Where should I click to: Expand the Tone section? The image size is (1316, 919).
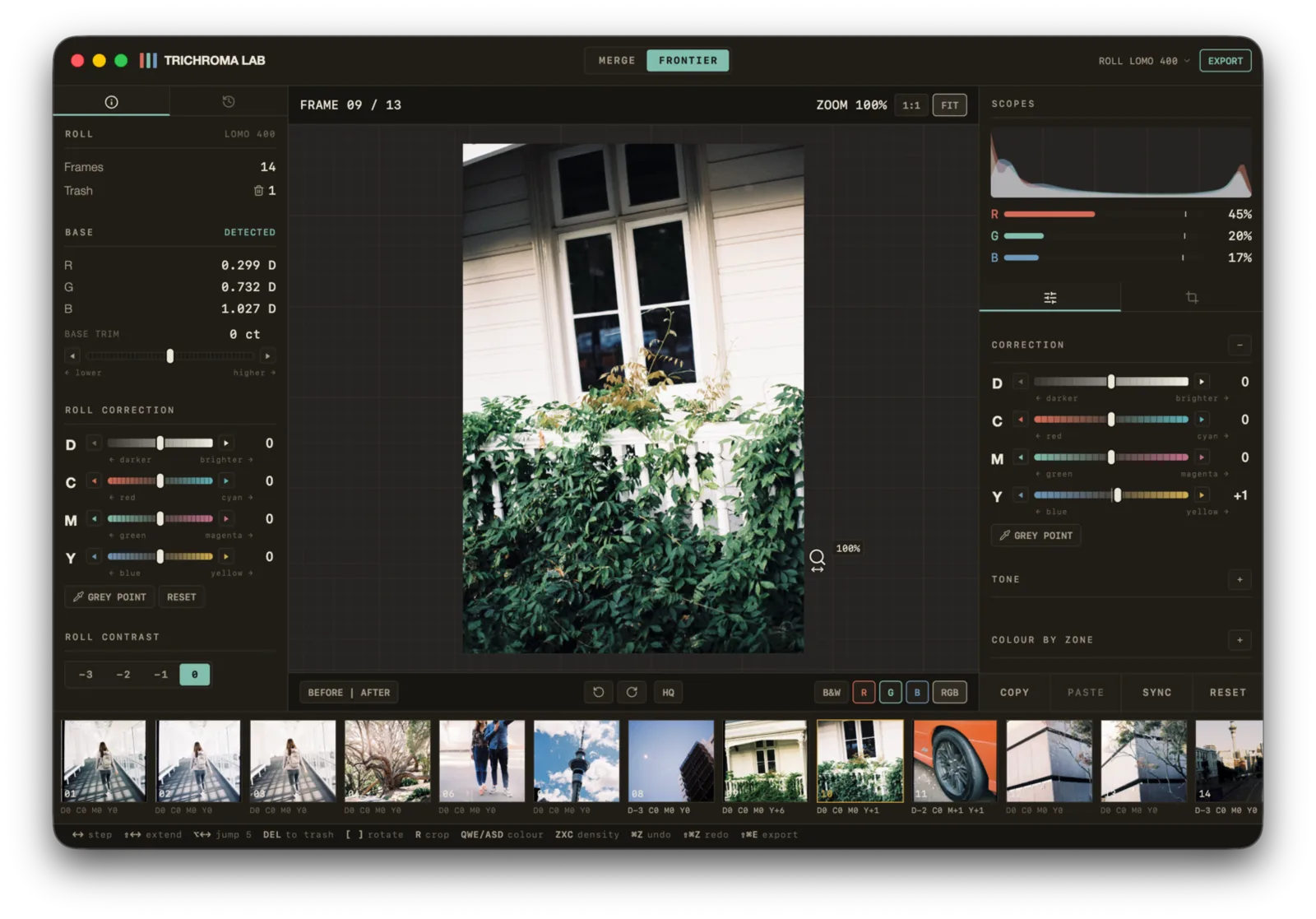coord(1240,579)
